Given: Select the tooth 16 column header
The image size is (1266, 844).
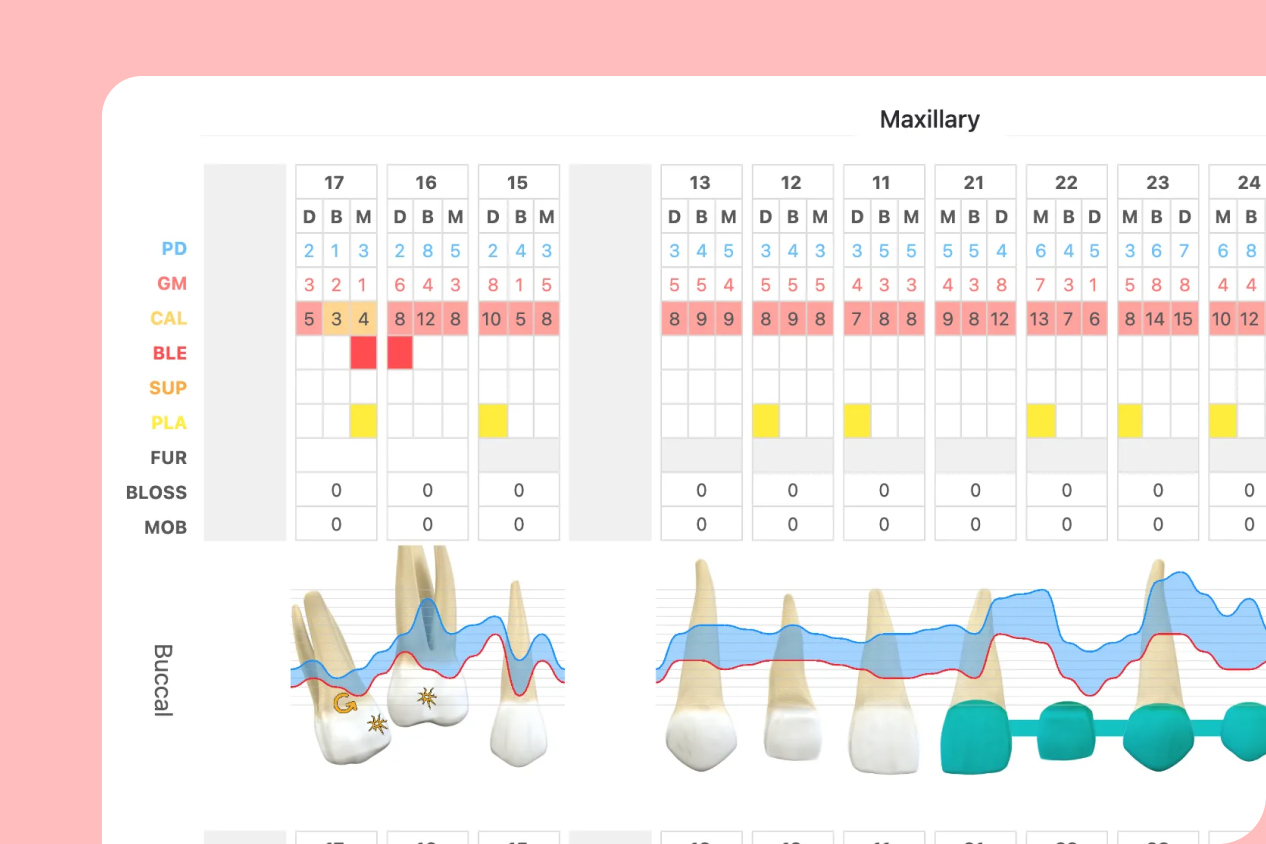Looking at the screenshot, I should (x=426, y=183).
